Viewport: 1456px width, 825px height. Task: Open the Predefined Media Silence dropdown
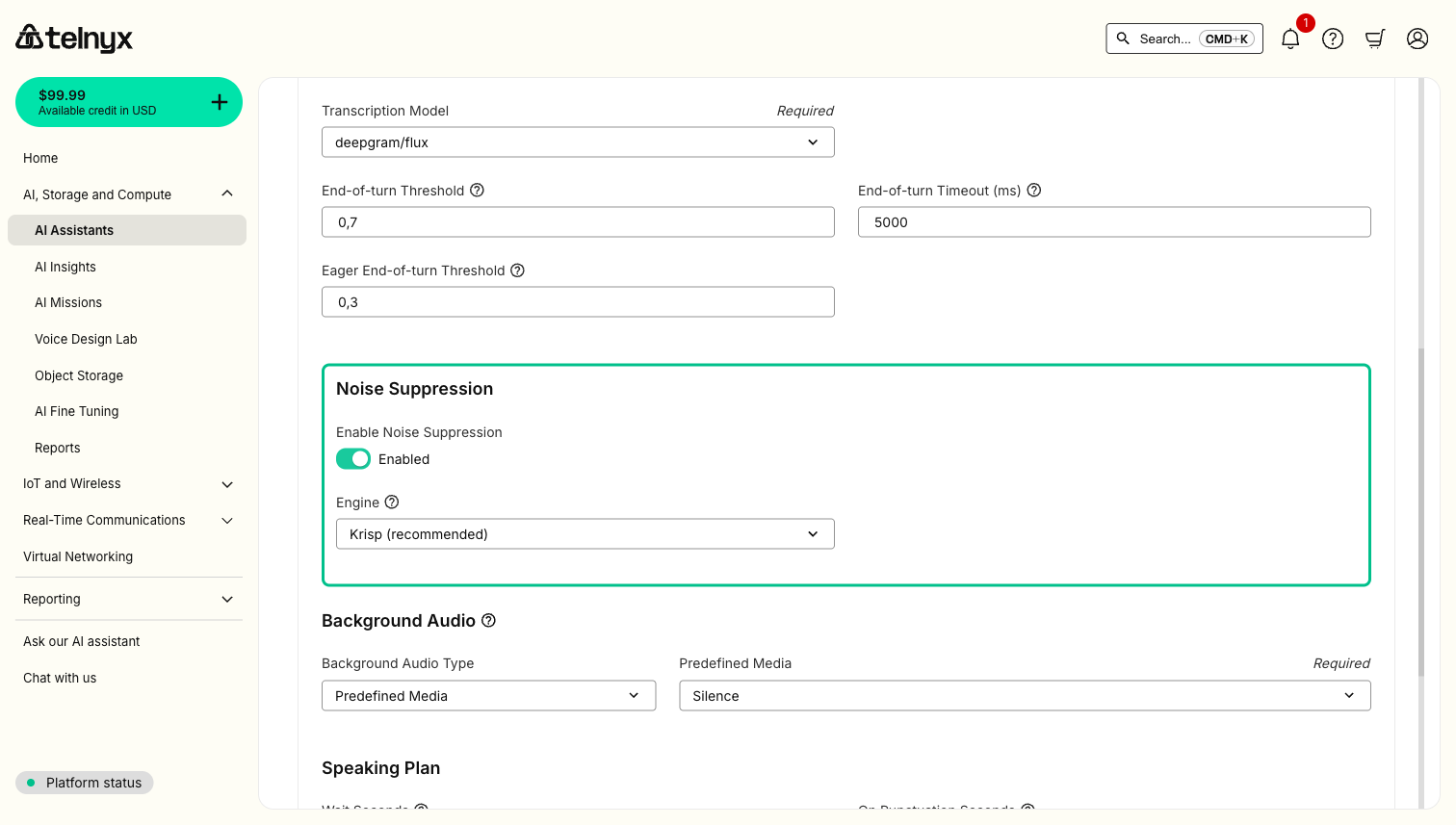tap(1025, 696)
